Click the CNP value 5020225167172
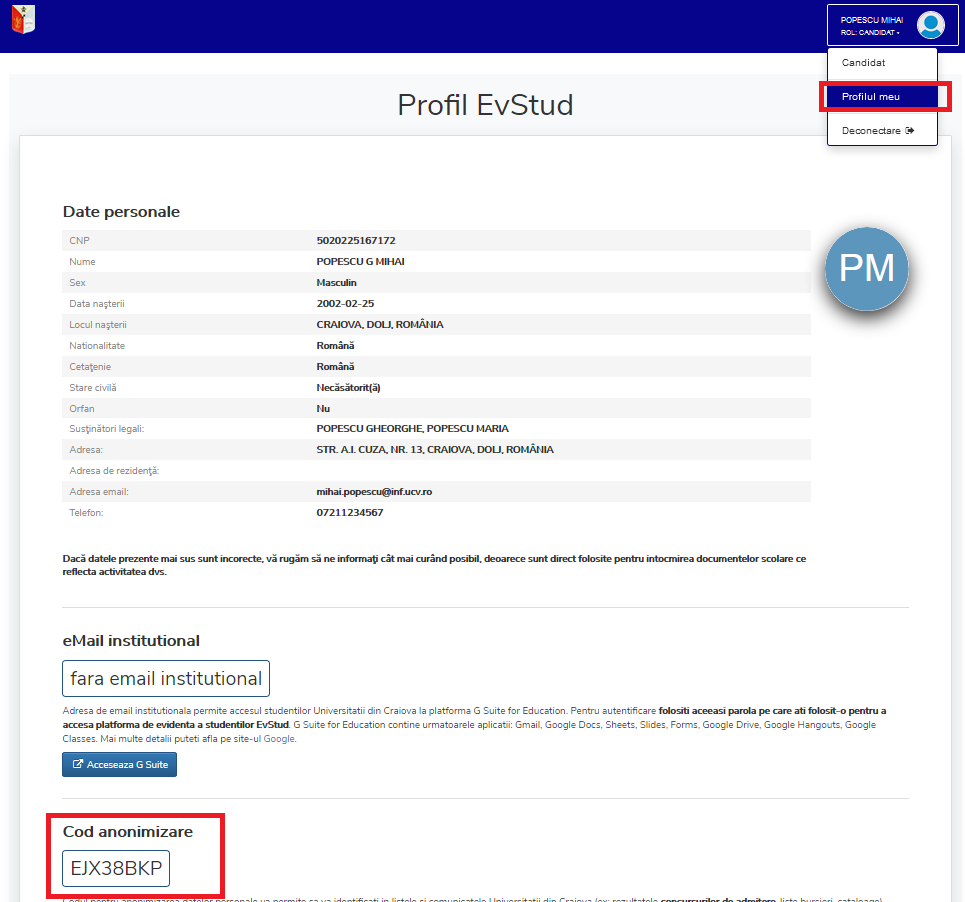Image resolution: width=965 pixels, height=902 pixels. point(356,241)
